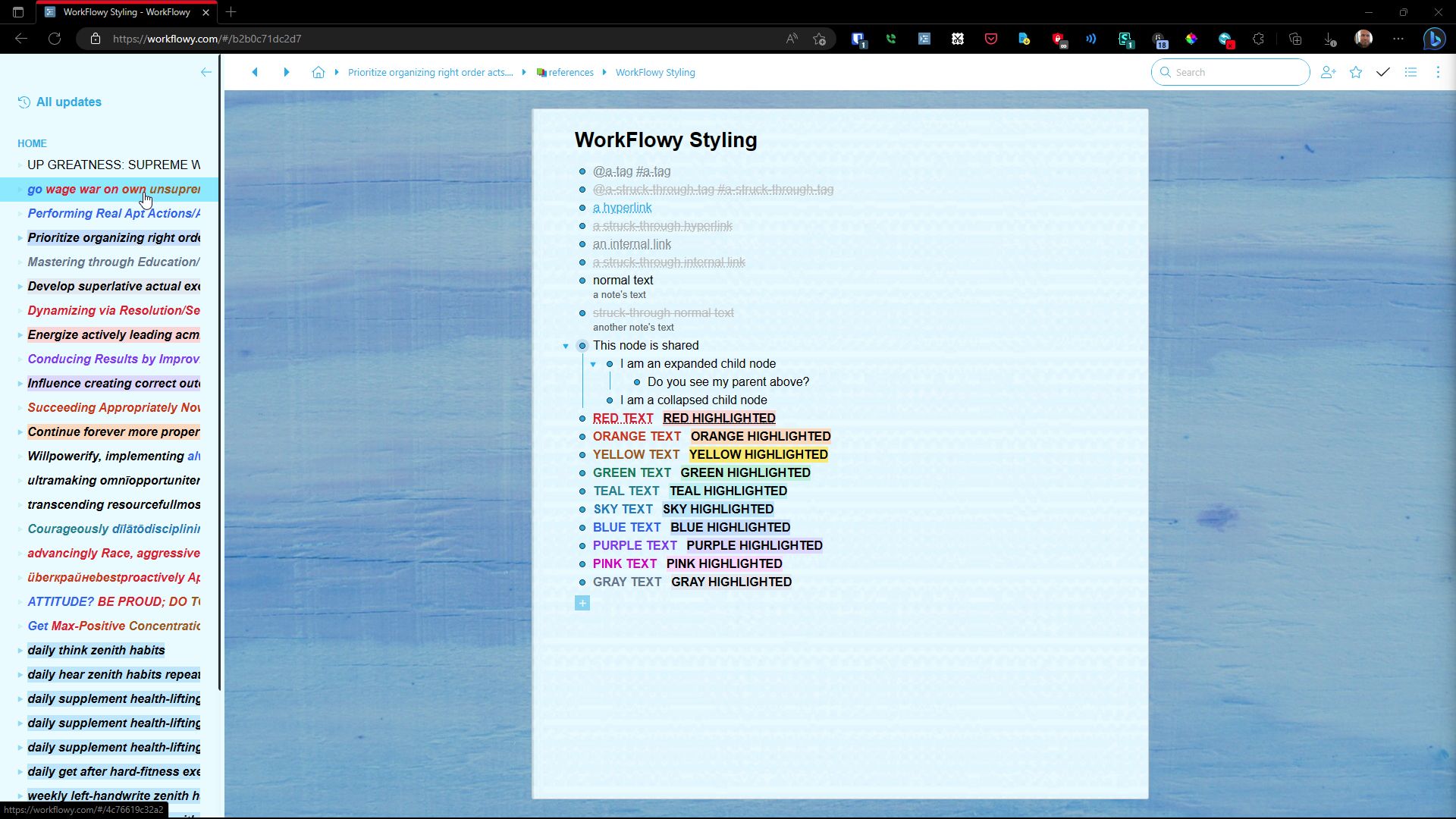
Task: Click note 'another note's text'
Action: 633,328
